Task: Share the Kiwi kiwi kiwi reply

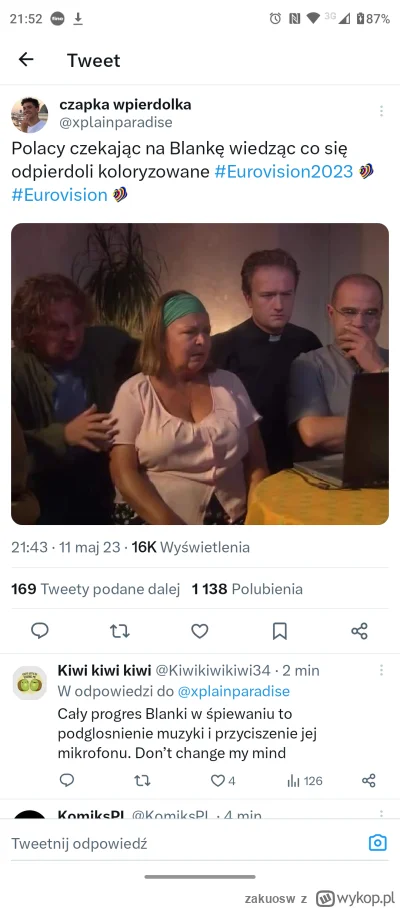Action: click(369, 781)
